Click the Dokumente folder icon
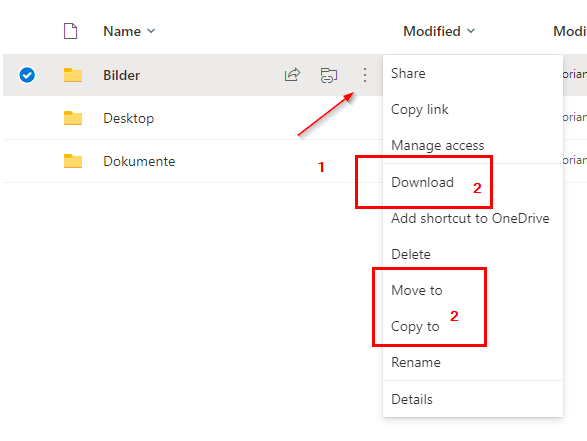587x441 pixels. [73, 161]
